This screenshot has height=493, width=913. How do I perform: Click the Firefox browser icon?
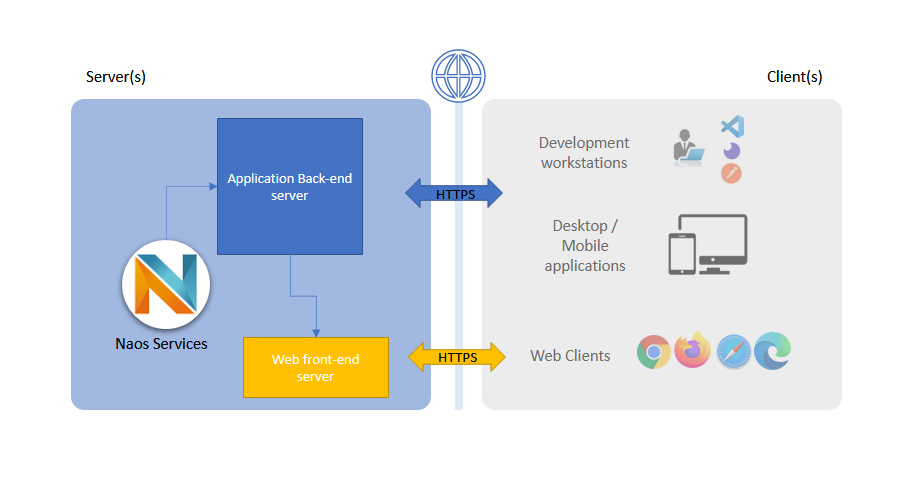pos(693,350)
